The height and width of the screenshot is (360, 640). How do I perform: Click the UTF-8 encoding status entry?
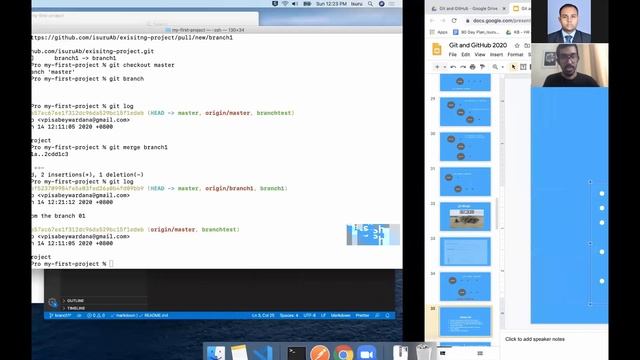tap(309, 316)
